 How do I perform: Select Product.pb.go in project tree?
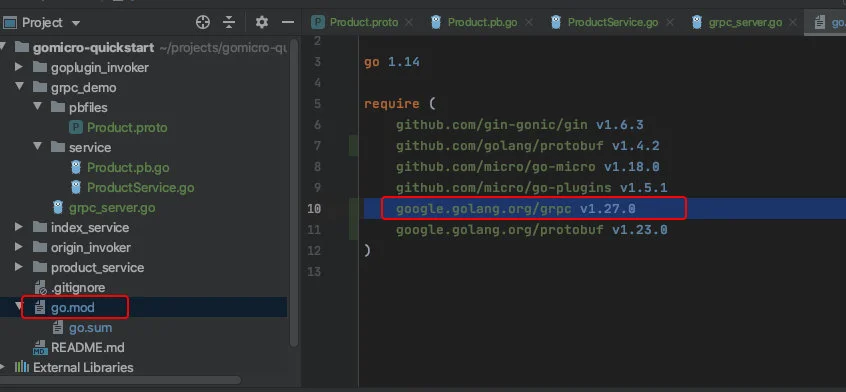128,167
